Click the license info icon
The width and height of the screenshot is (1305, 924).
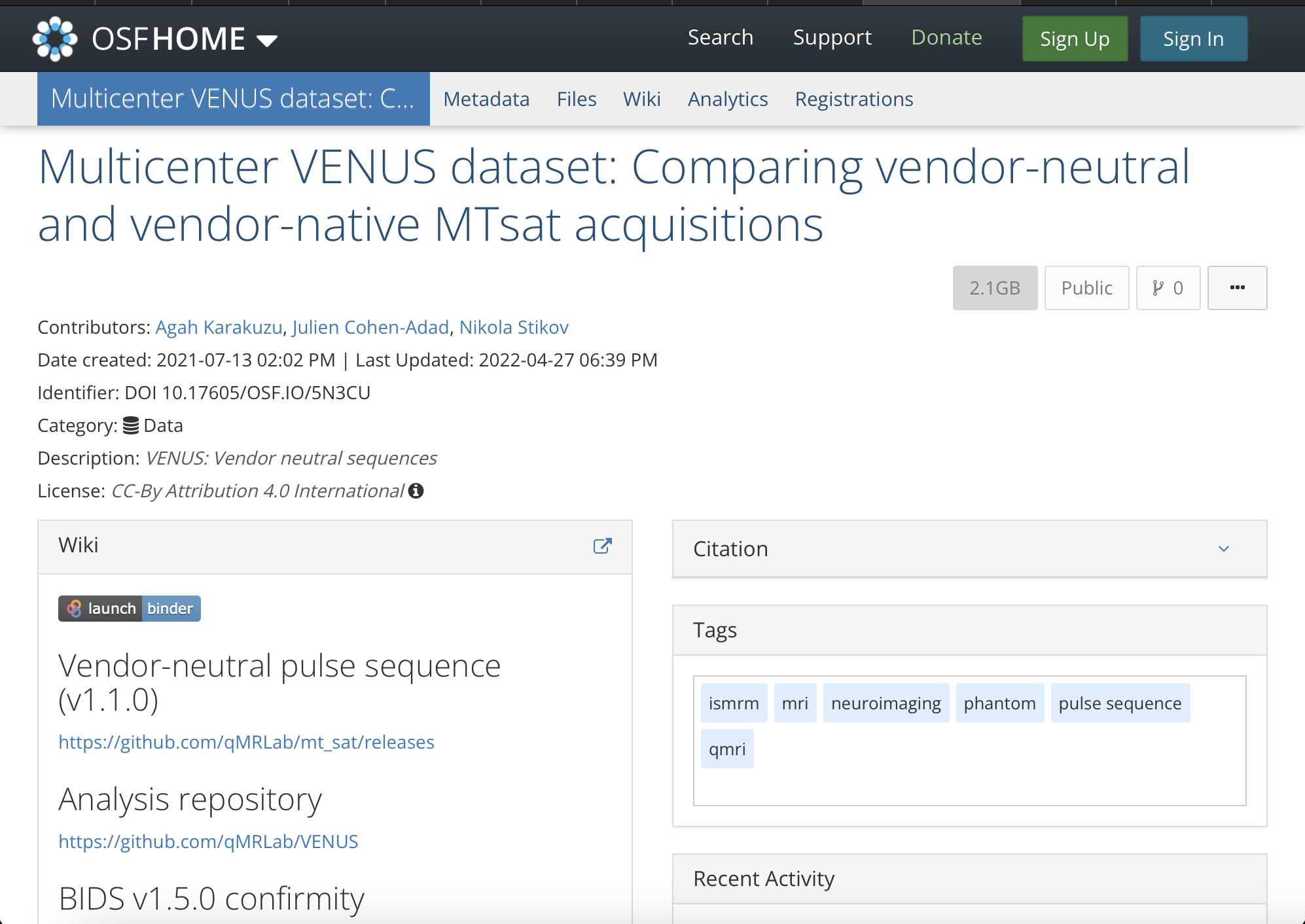tap(416, 491)
